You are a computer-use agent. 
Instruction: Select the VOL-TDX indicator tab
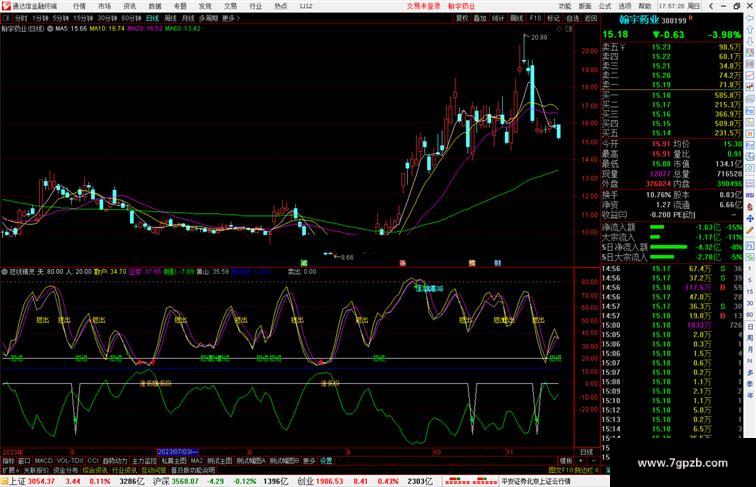[70, 461]
